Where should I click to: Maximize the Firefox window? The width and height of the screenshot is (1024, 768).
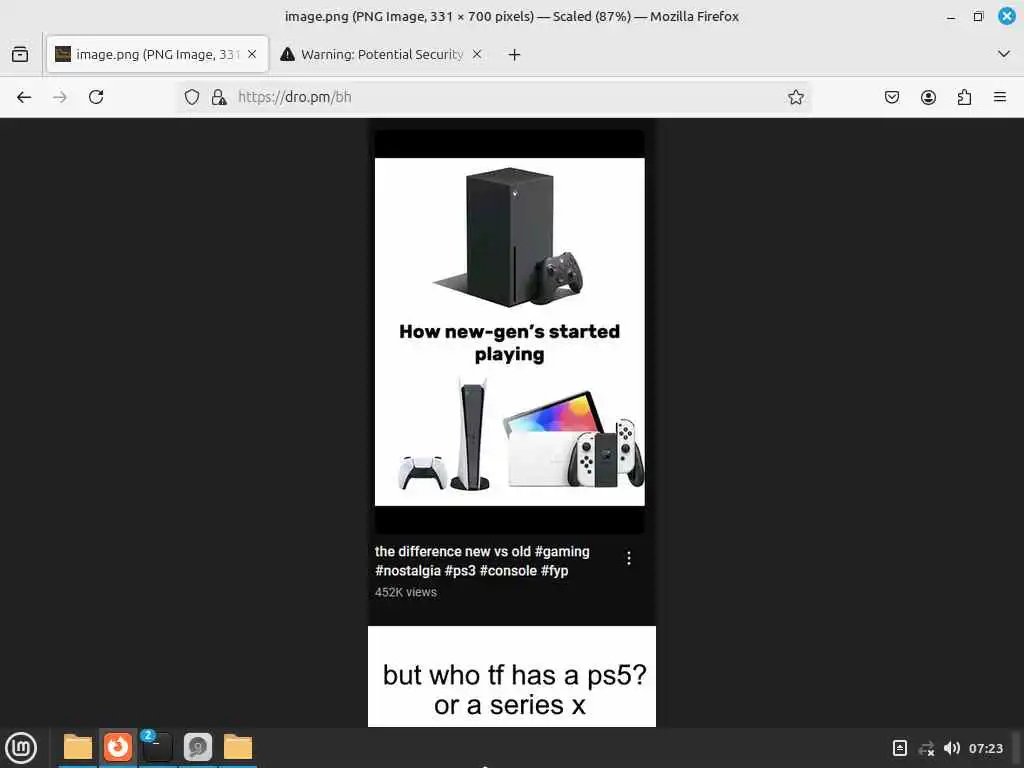(x=978, y=17)
